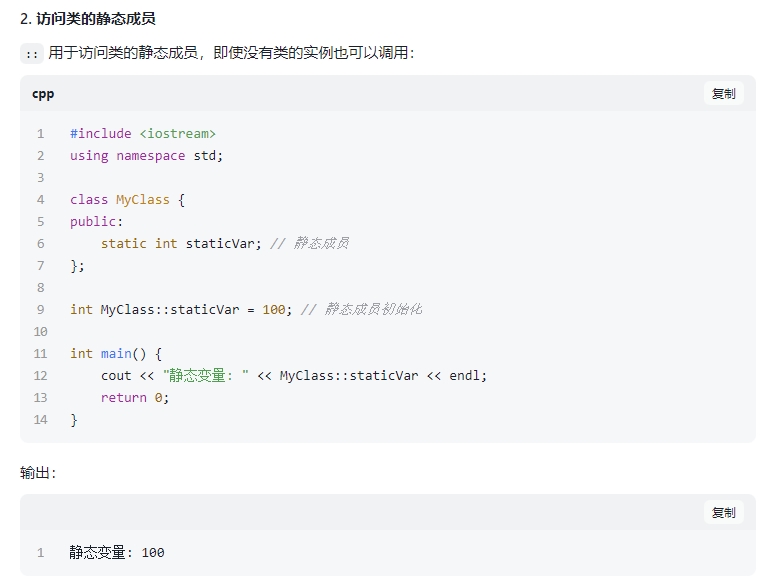This screenshot has width=765, height=580.
Task: Click output text '静态变量: 100'
Action: click(117, 552)
